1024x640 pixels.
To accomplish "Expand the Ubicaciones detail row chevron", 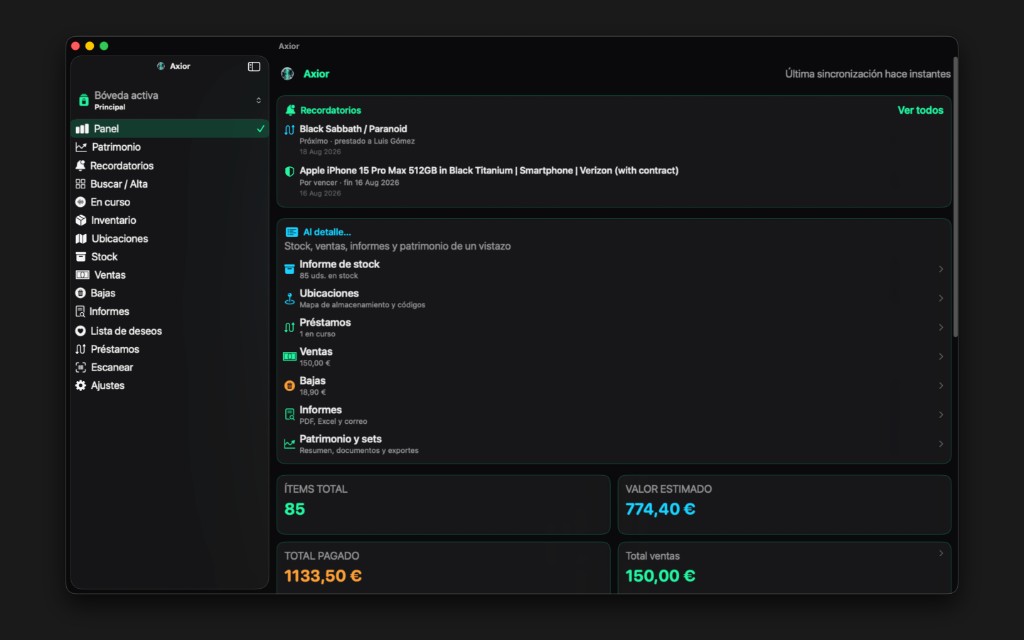I will pos(941,298).
